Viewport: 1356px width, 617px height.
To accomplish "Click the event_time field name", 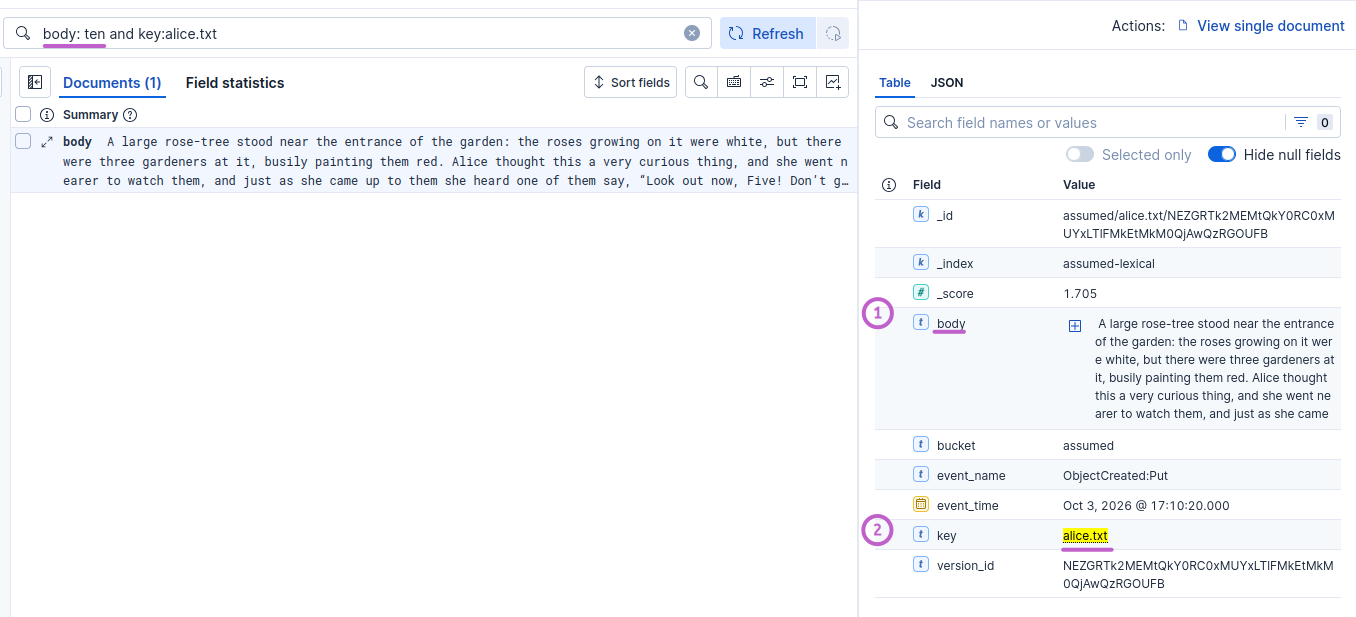I will tap(967, 505).
